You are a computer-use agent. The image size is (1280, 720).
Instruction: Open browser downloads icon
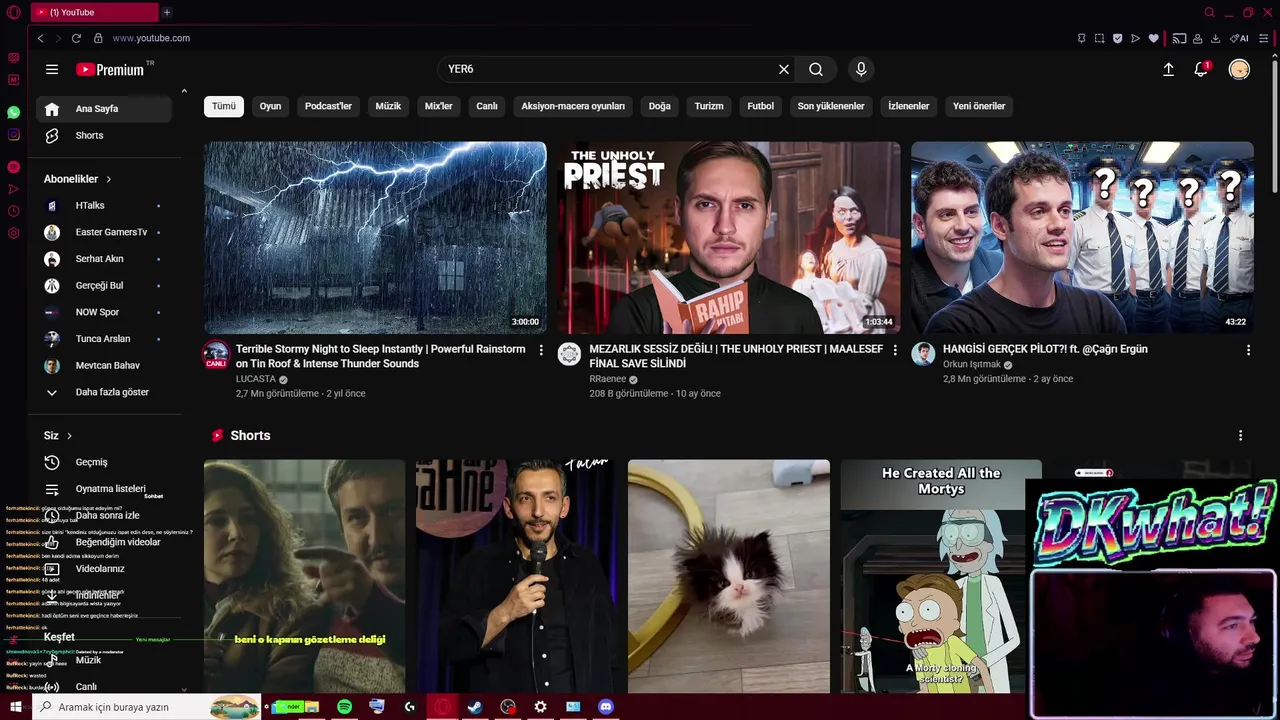[x=1215, y=38]
